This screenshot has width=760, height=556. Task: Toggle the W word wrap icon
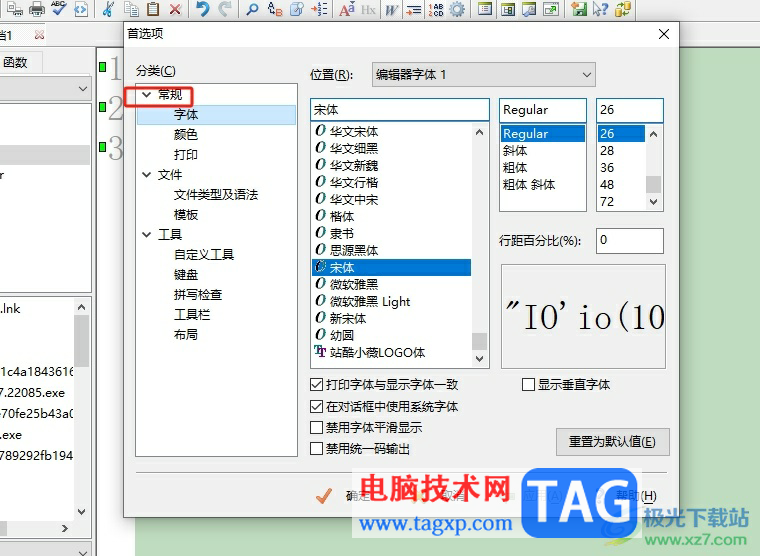(391, 9)
